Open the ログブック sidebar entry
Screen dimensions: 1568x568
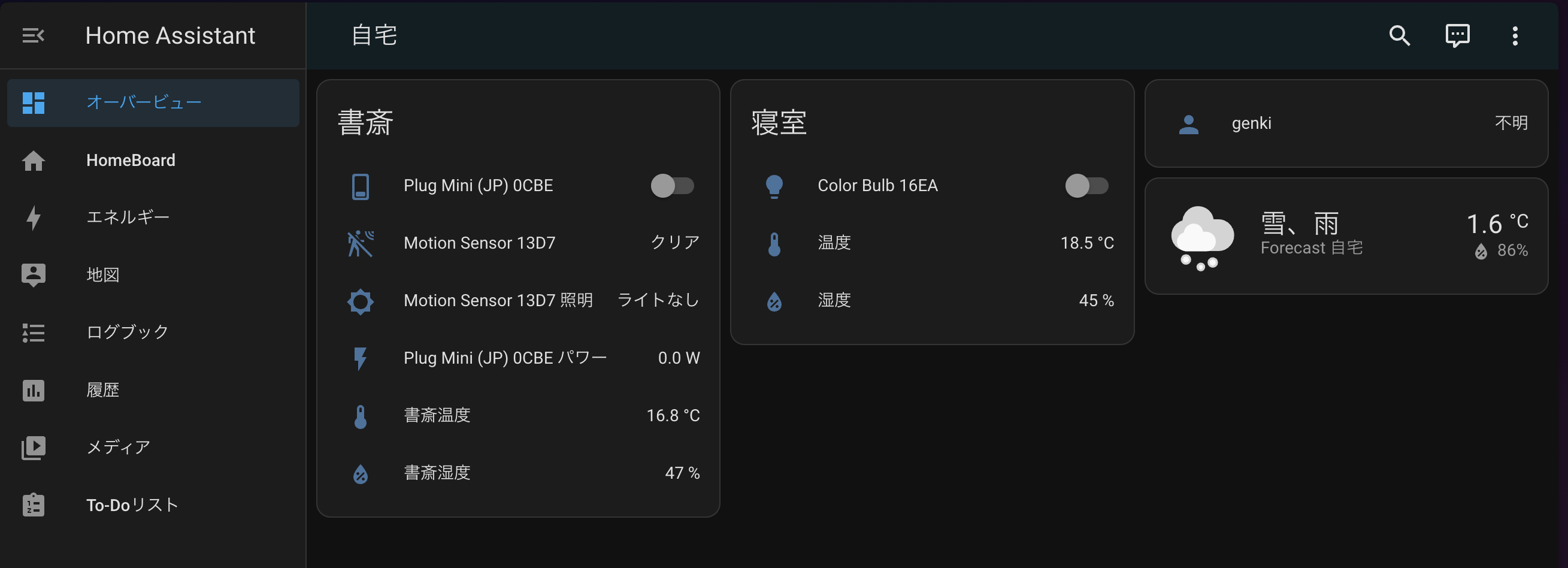point(126,332)
